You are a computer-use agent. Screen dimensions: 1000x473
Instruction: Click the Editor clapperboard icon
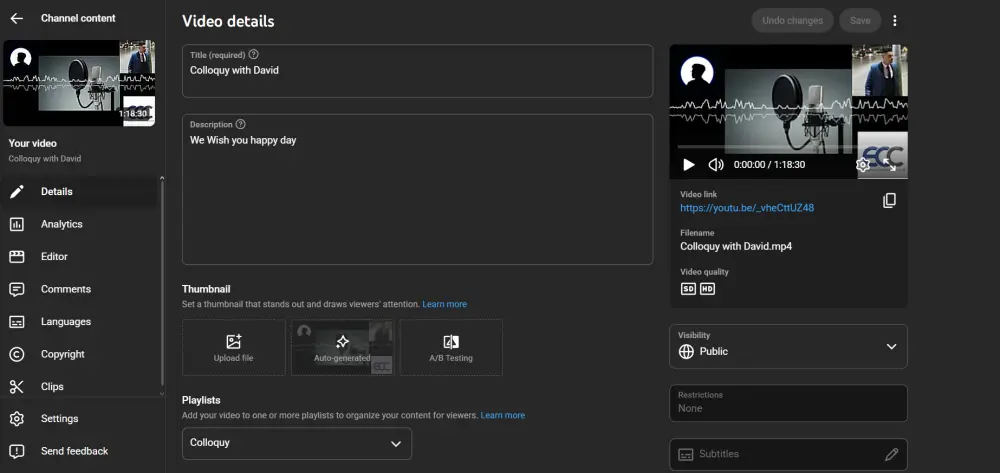pos(17,256)
